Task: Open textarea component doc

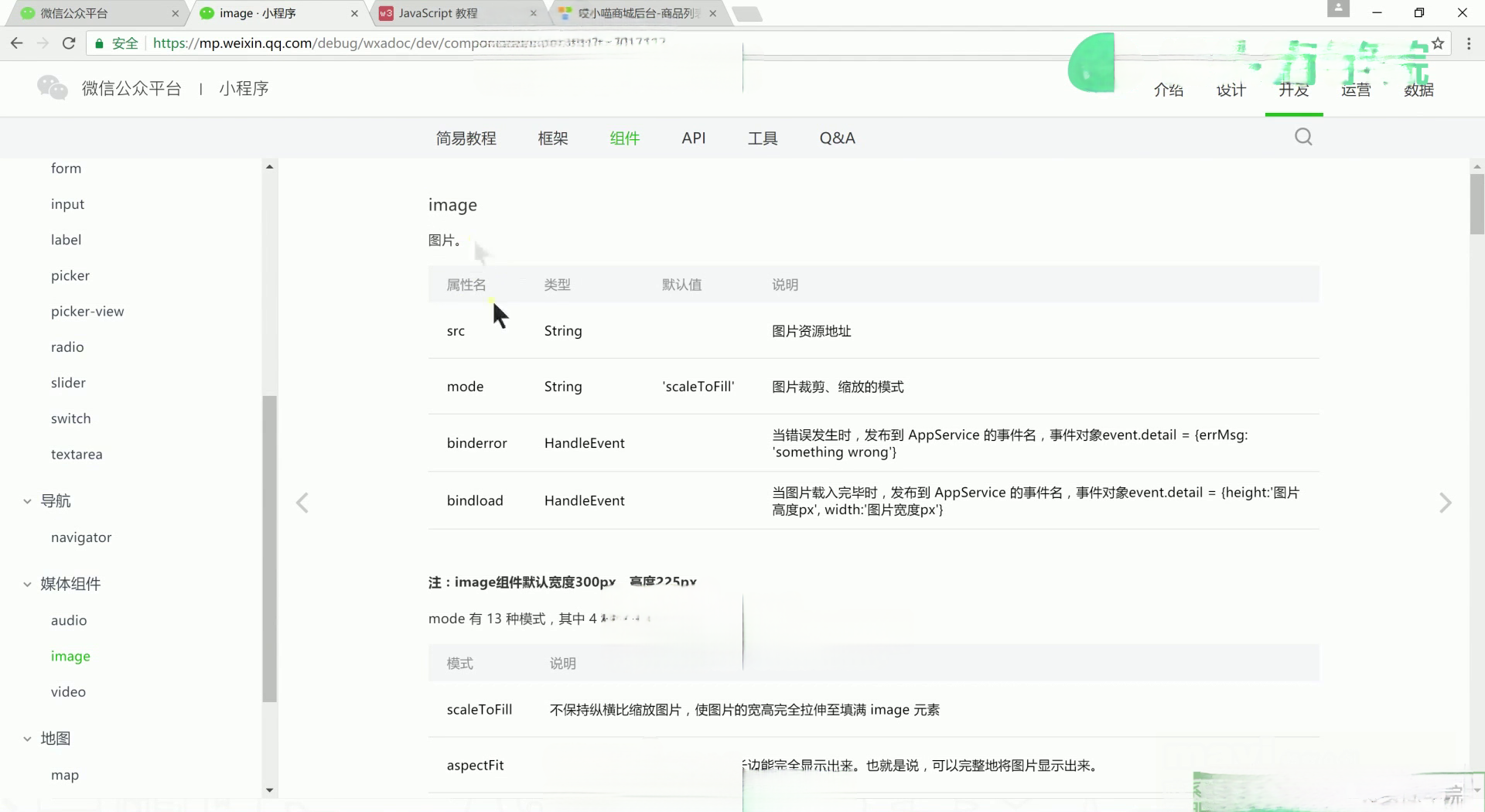Action: tap(77, 454)
